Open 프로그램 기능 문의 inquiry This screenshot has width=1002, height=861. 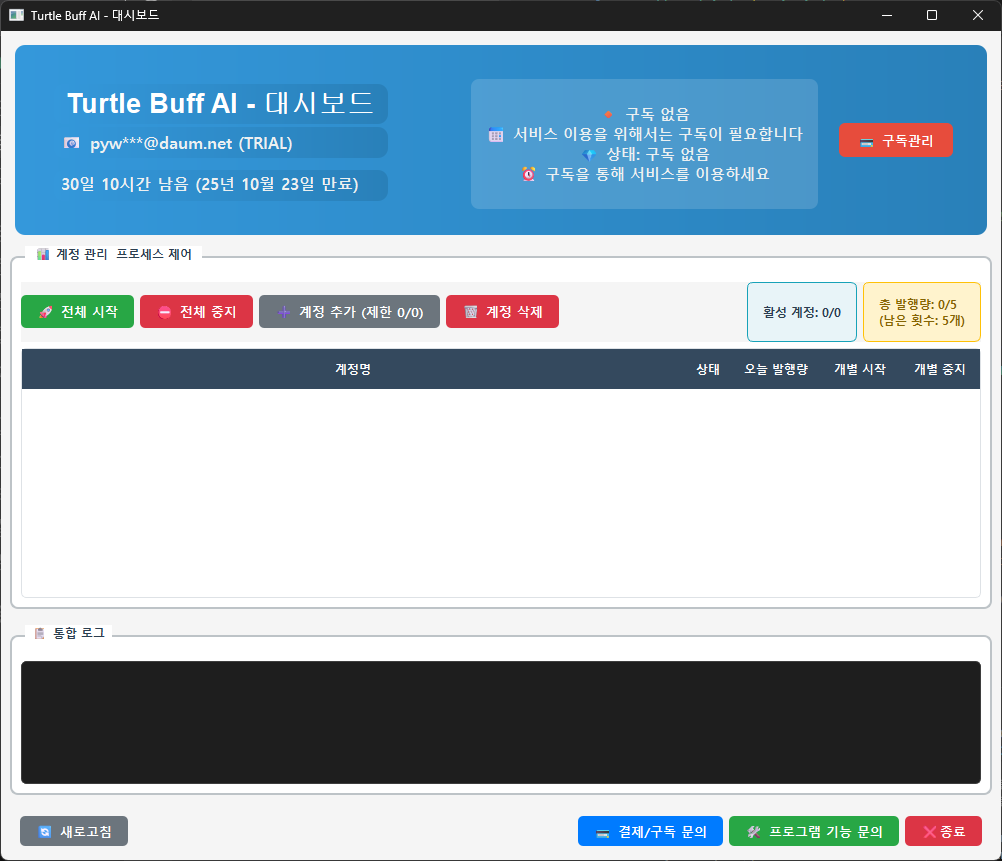813,831
